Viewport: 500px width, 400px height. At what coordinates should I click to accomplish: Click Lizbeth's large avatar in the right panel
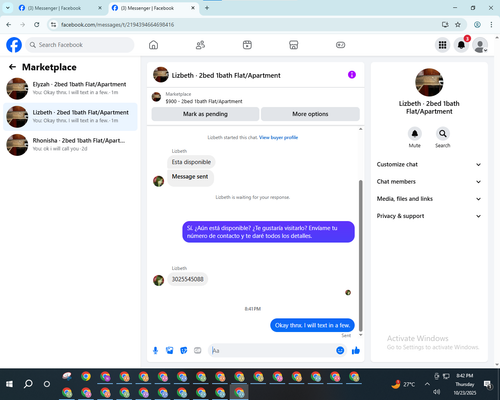(429, 82)
